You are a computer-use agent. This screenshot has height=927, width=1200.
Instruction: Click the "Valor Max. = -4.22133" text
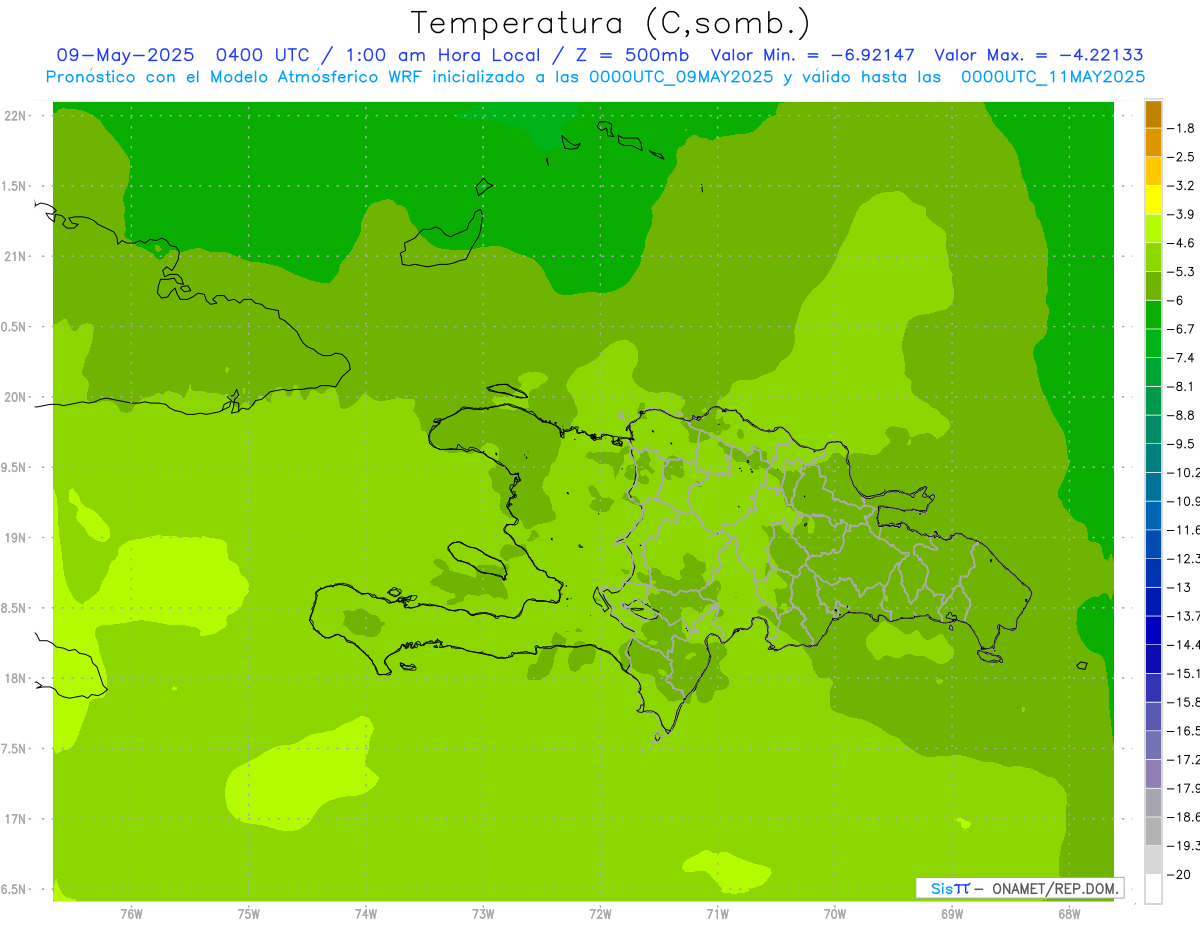click(1038, 55)
